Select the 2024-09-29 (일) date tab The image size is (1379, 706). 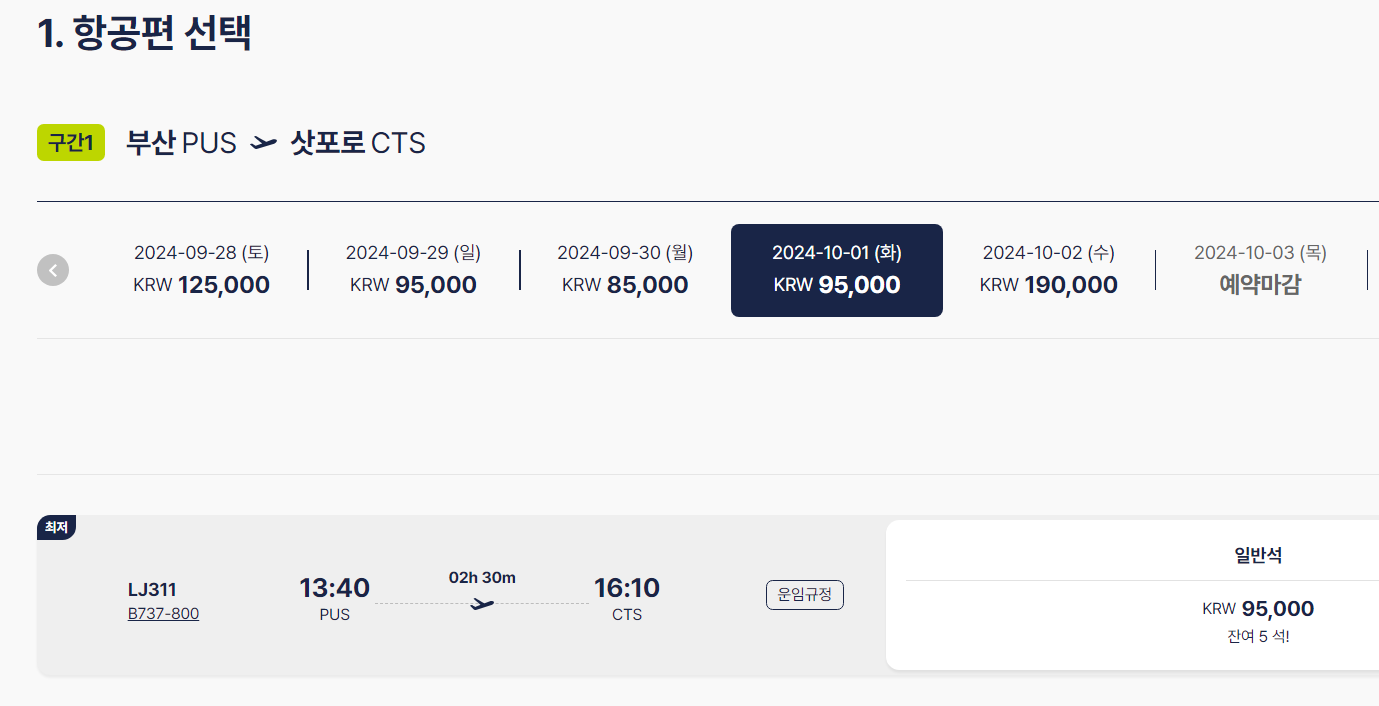[x=413, y=270]
